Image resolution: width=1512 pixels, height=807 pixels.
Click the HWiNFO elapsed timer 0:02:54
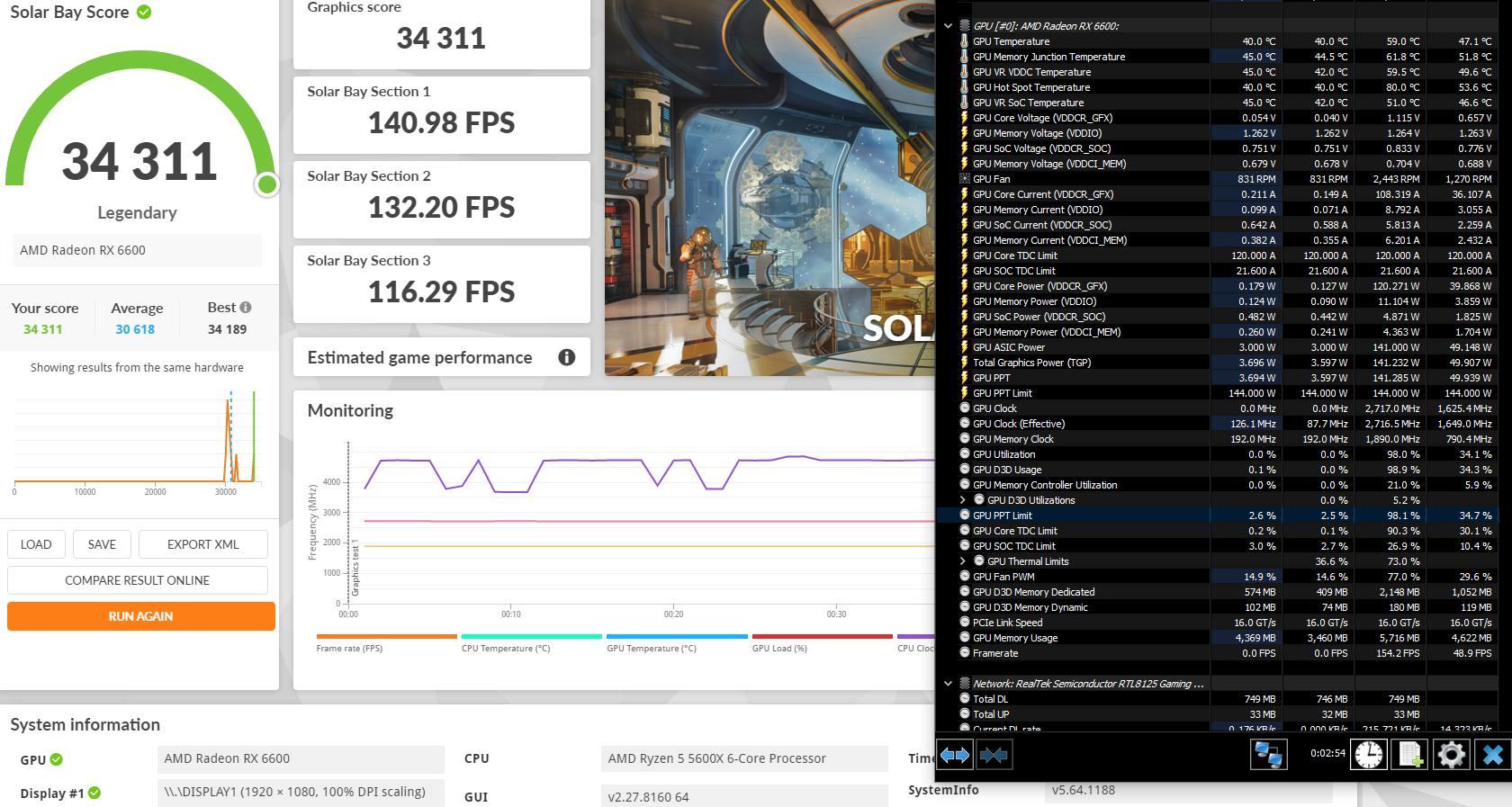(1328, 753)
